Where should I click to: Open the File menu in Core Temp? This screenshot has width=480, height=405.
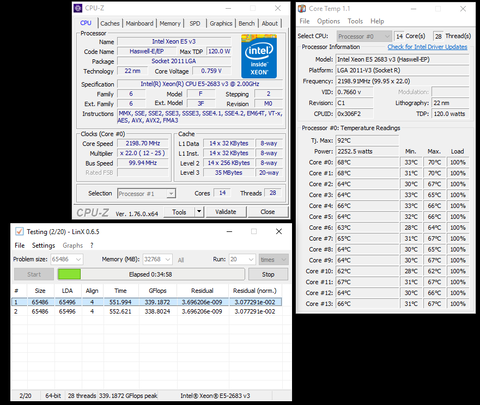tap(304, 21)
